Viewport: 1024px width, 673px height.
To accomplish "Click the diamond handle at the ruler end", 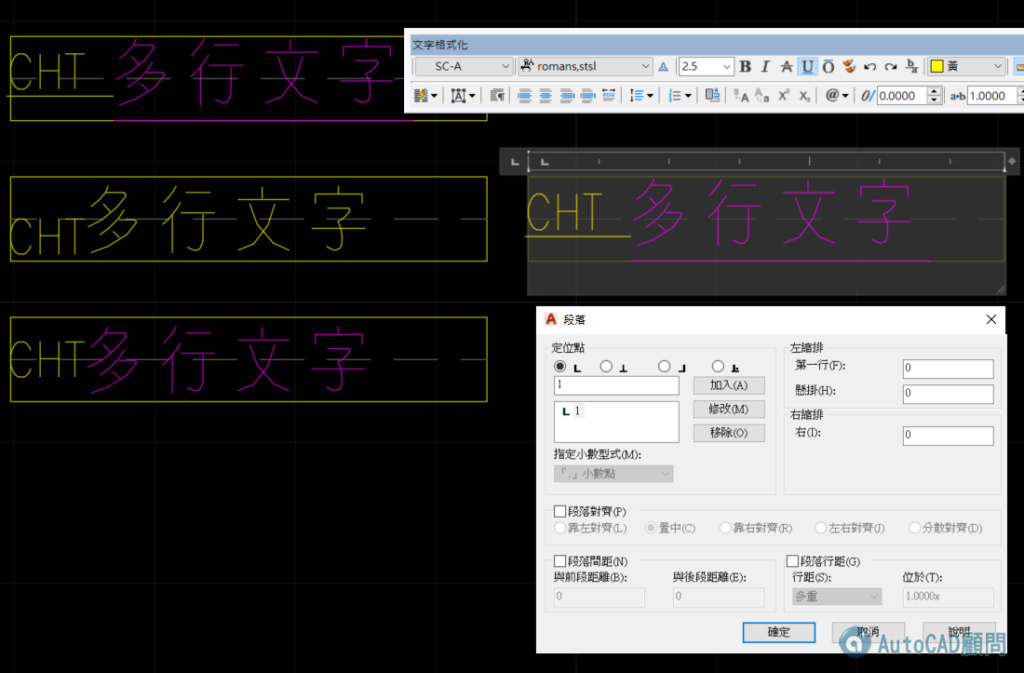I will pyautogui.click(x=1012, y=161).
